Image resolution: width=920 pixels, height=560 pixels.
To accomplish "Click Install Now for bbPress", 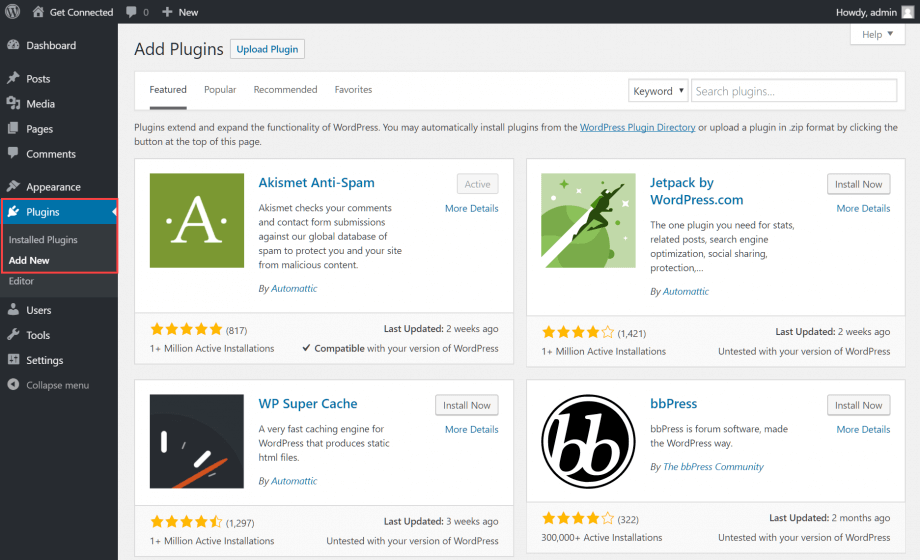I will (x=858, y=405).
